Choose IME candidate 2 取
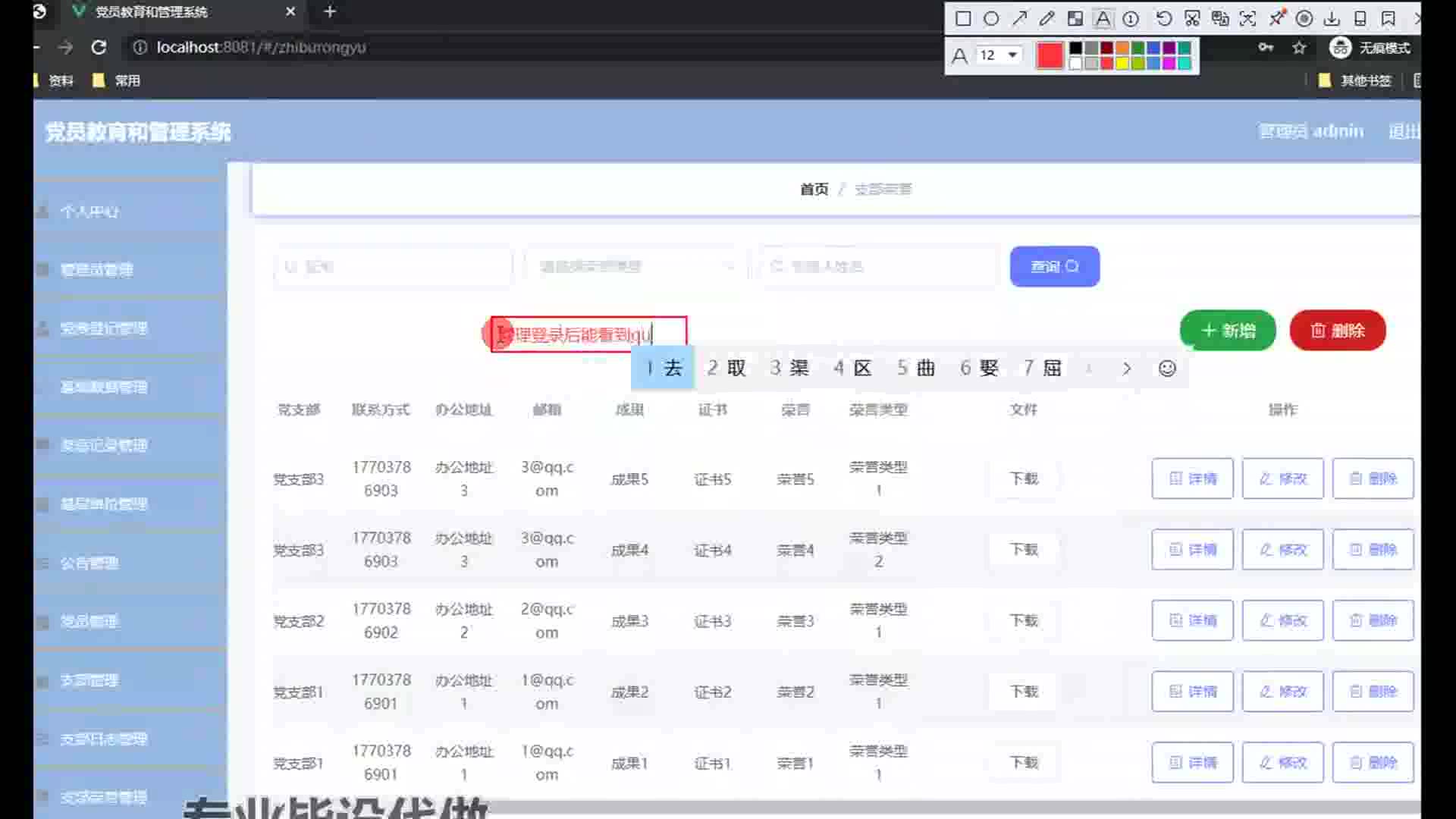 pyautogui.click(x=726, y=369)
